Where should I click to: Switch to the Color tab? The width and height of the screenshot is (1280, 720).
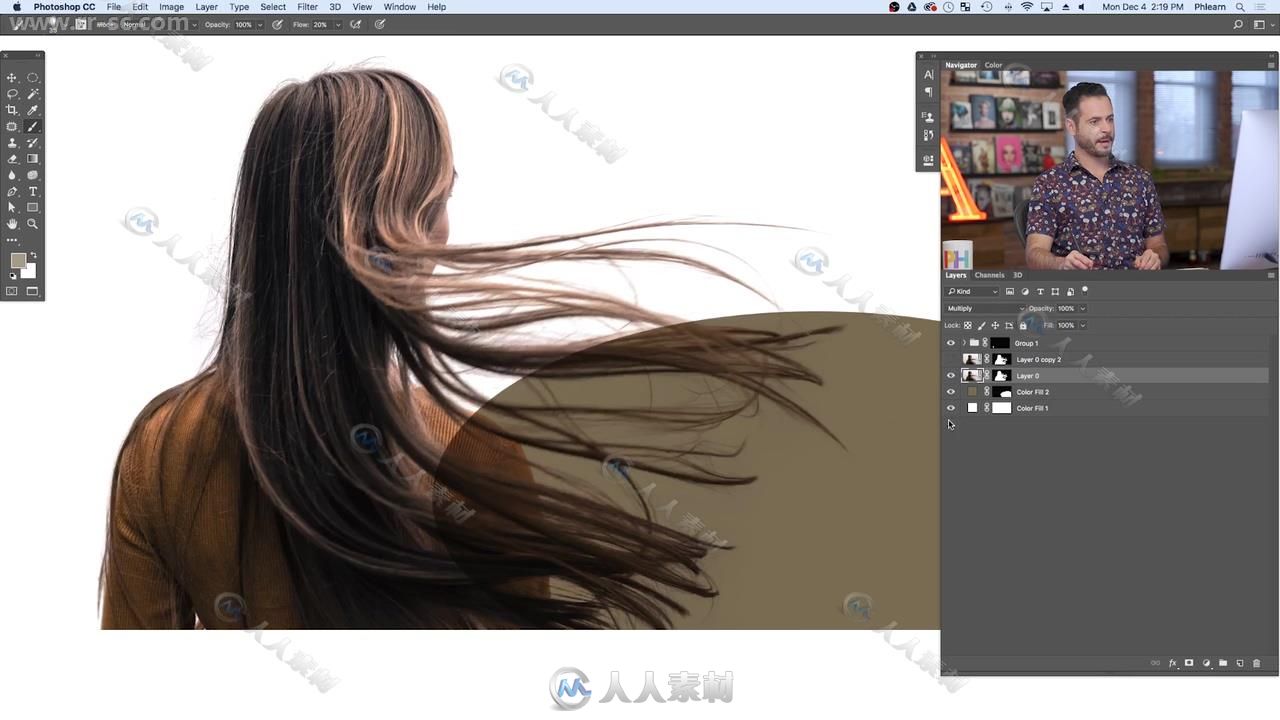(993, 65)
